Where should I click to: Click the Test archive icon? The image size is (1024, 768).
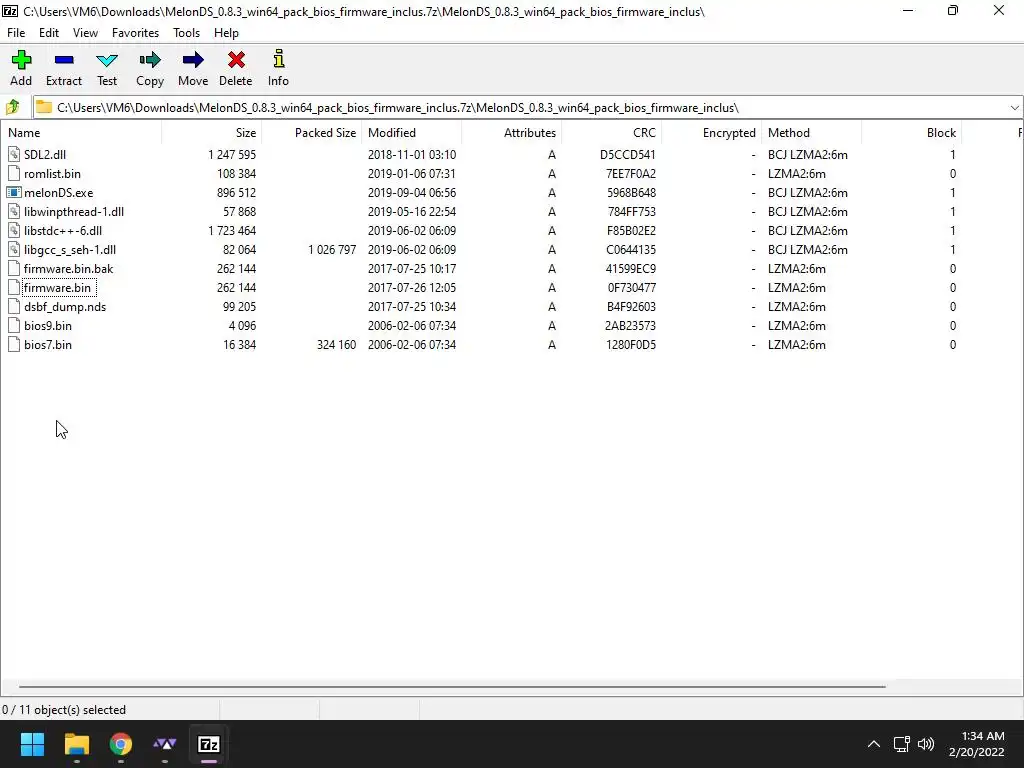pos(106,60)
